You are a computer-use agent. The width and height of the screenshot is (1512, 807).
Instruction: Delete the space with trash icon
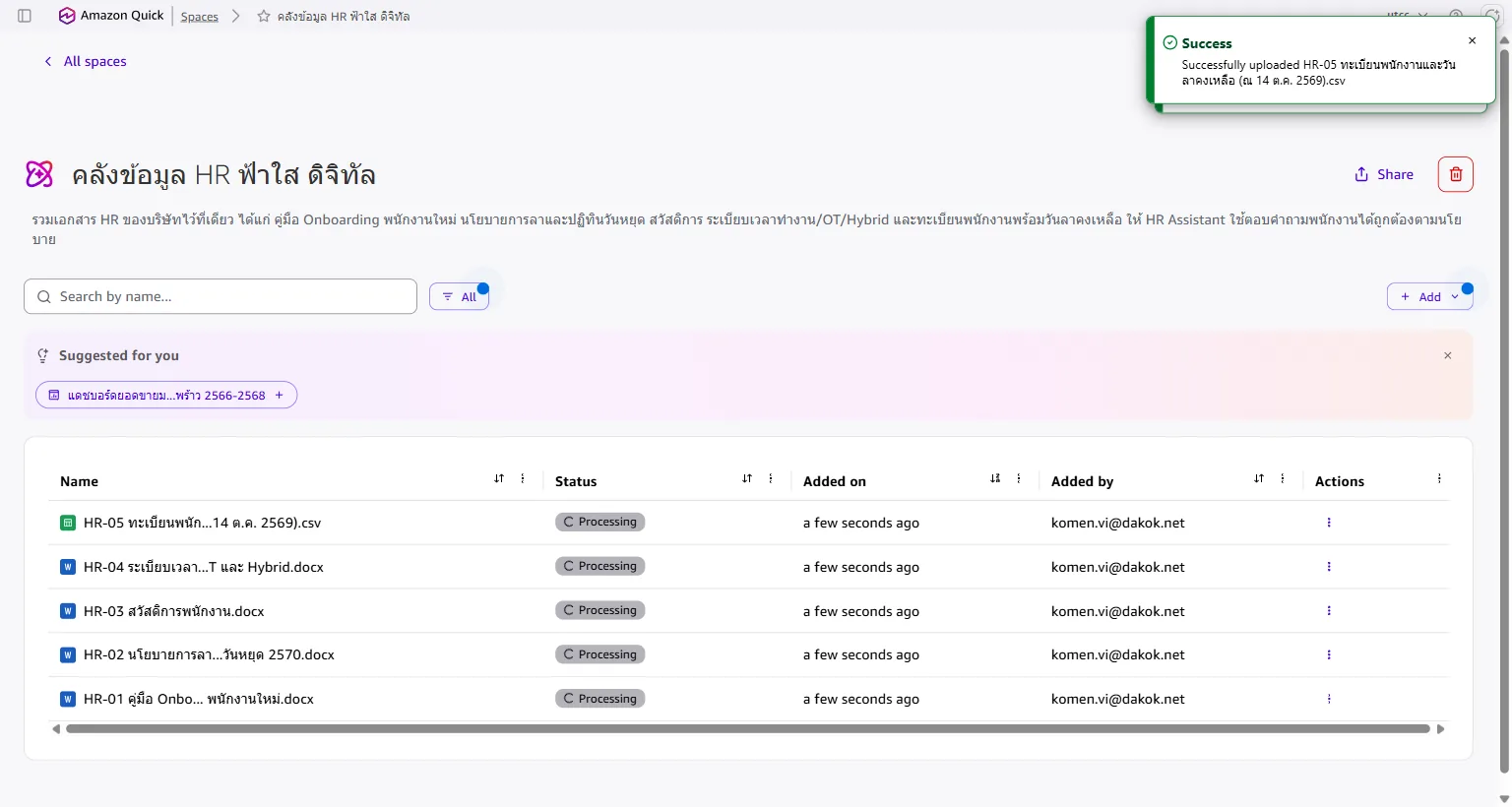[1456, 174]
